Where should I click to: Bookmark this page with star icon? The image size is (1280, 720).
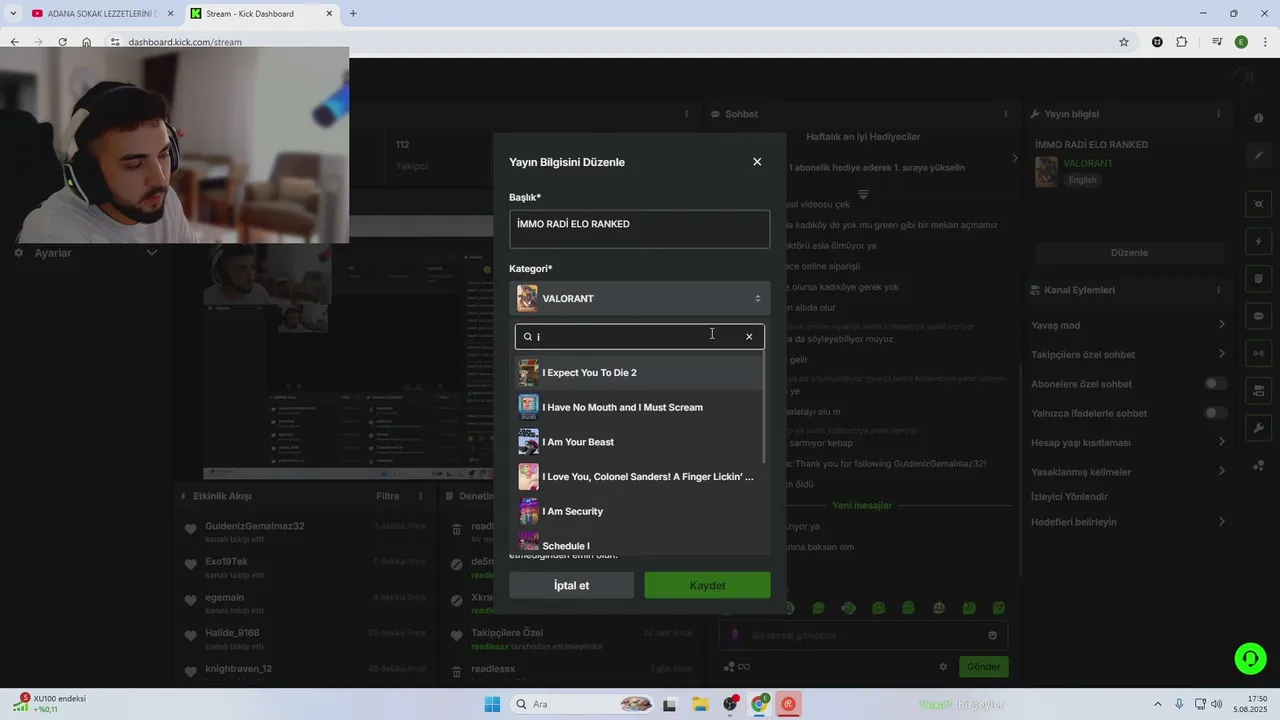click(1124, 42)
